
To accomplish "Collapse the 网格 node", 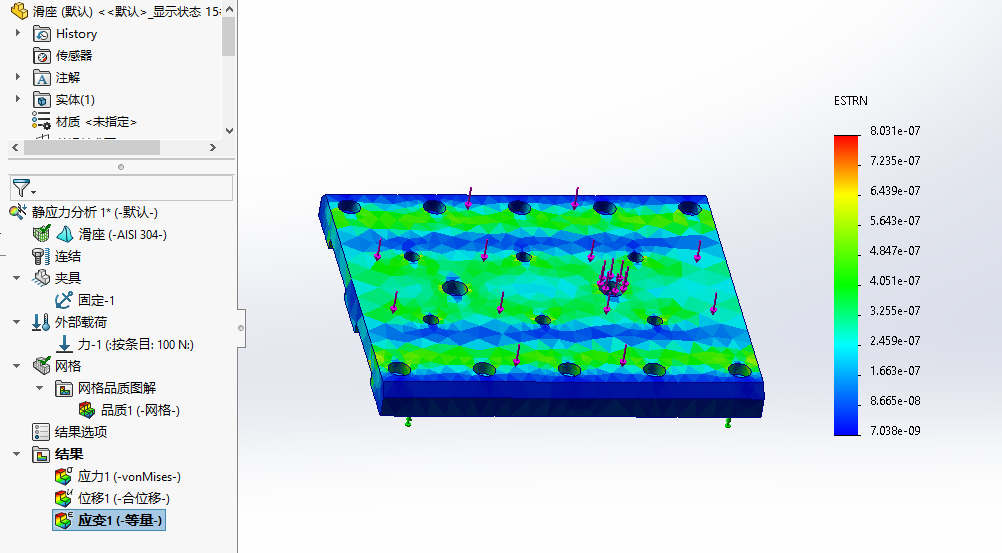I will point(17,366).
